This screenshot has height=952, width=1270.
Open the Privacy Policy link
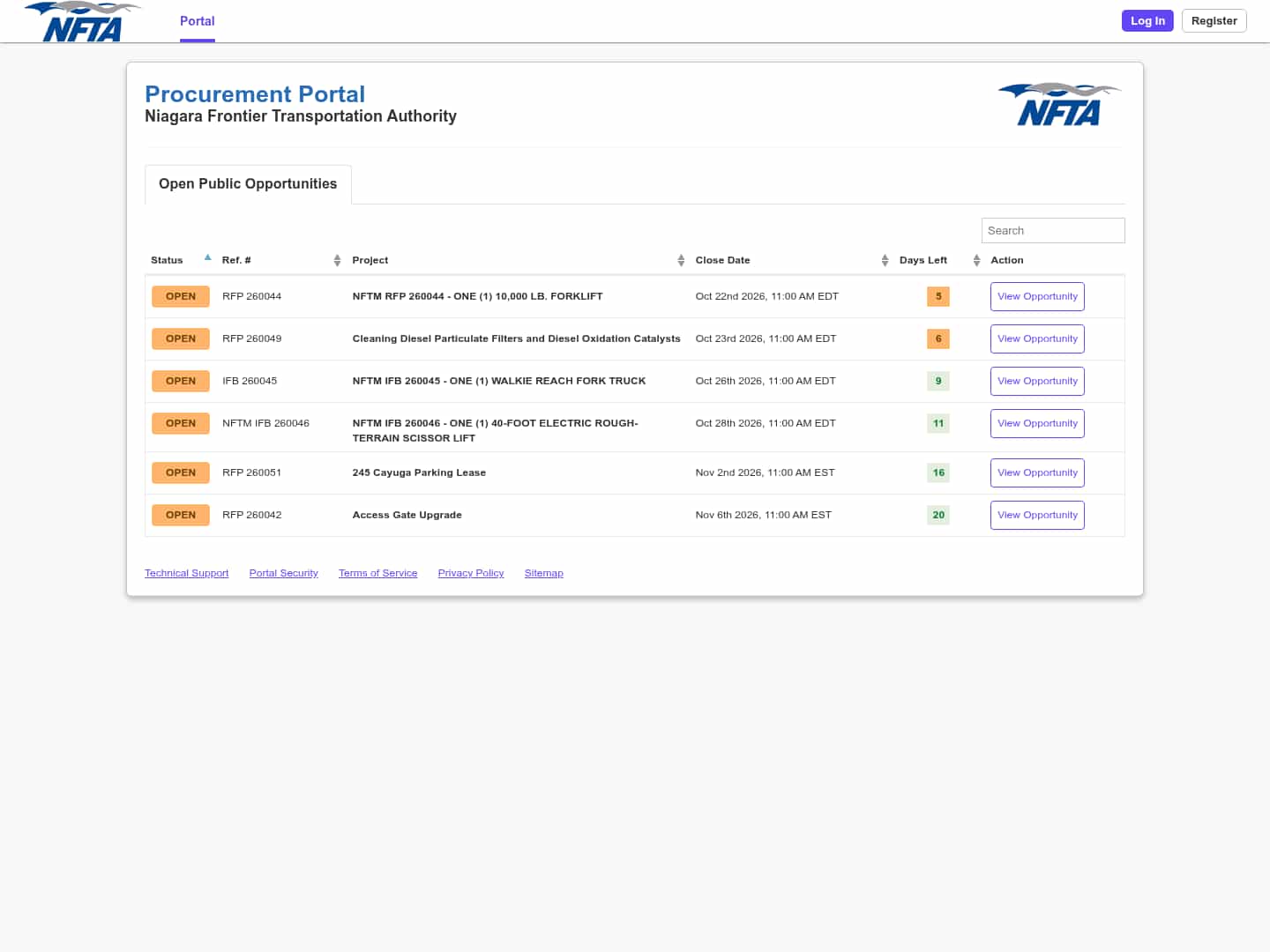[x=471, y=573]
